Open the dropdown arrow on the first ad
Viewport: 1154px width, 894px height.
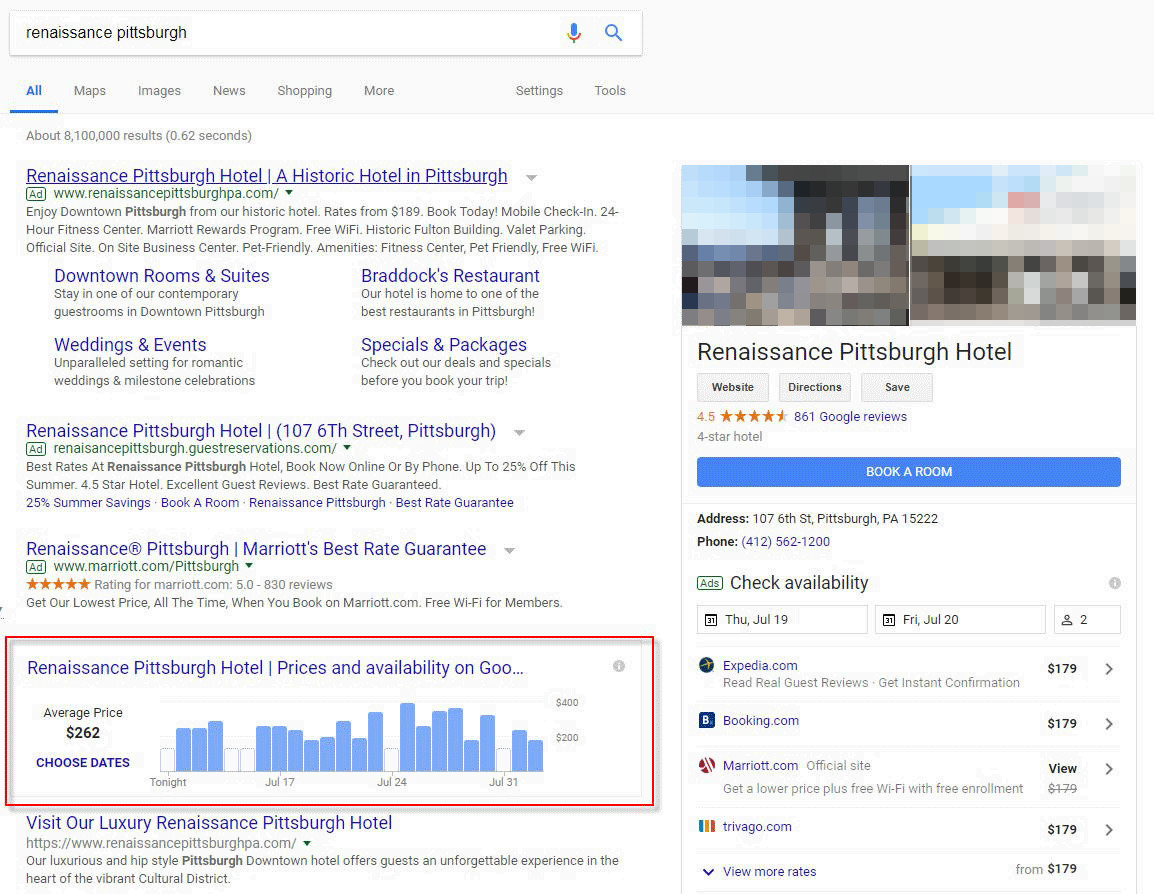[530, 177]
